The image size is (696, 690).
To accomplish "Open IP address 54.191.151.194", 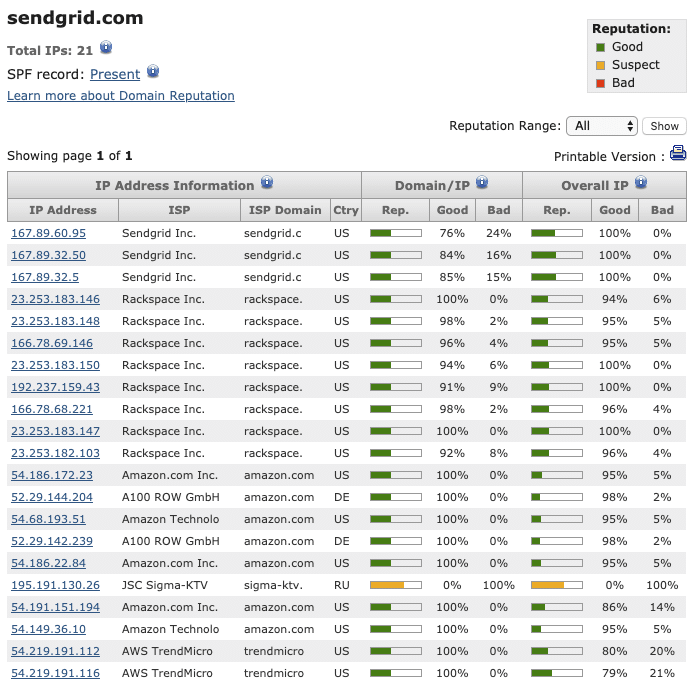I will (55, 607).
